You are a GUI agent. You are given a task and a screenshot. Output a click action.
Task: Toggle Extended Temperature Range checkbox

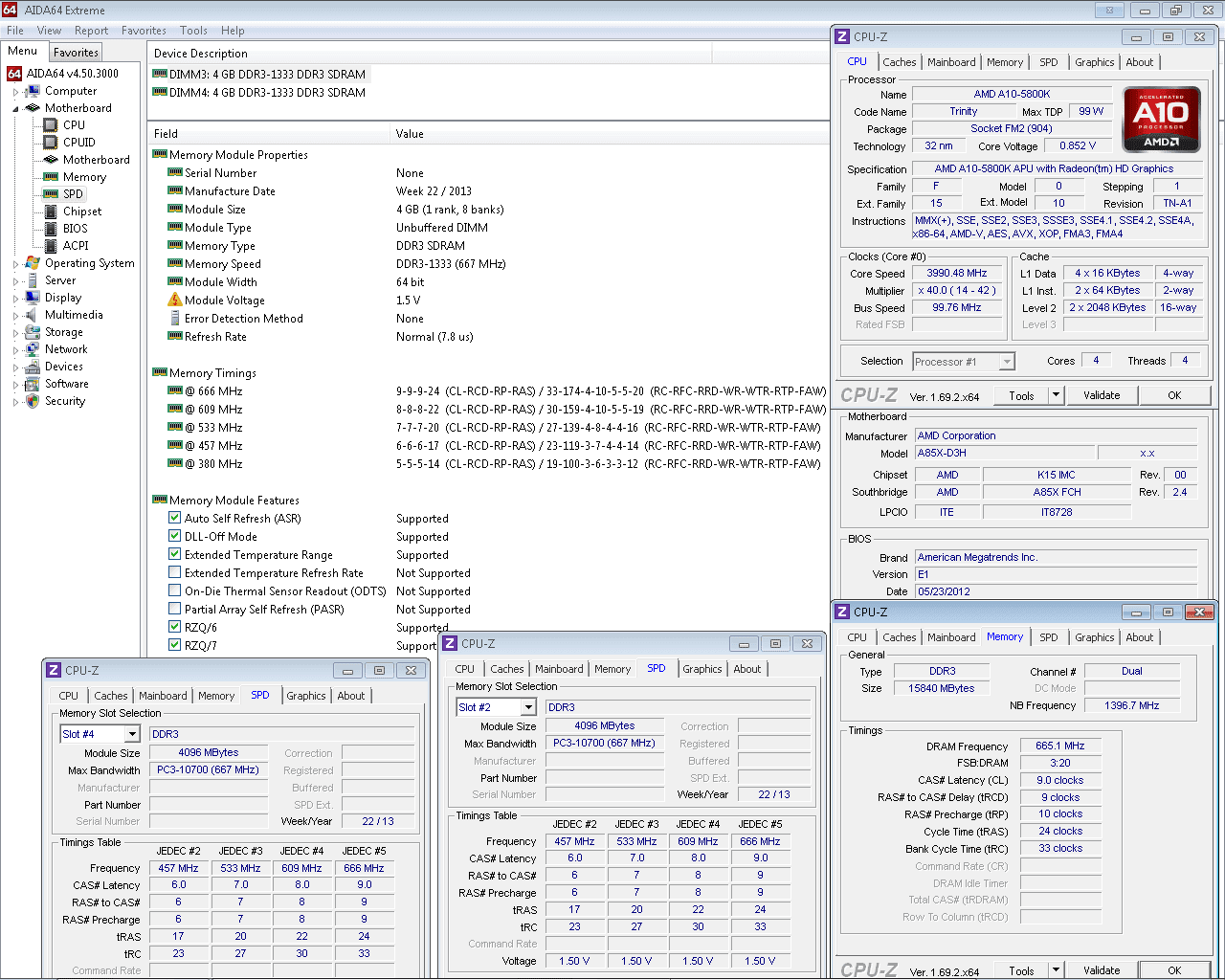click(x=175, y=554)
